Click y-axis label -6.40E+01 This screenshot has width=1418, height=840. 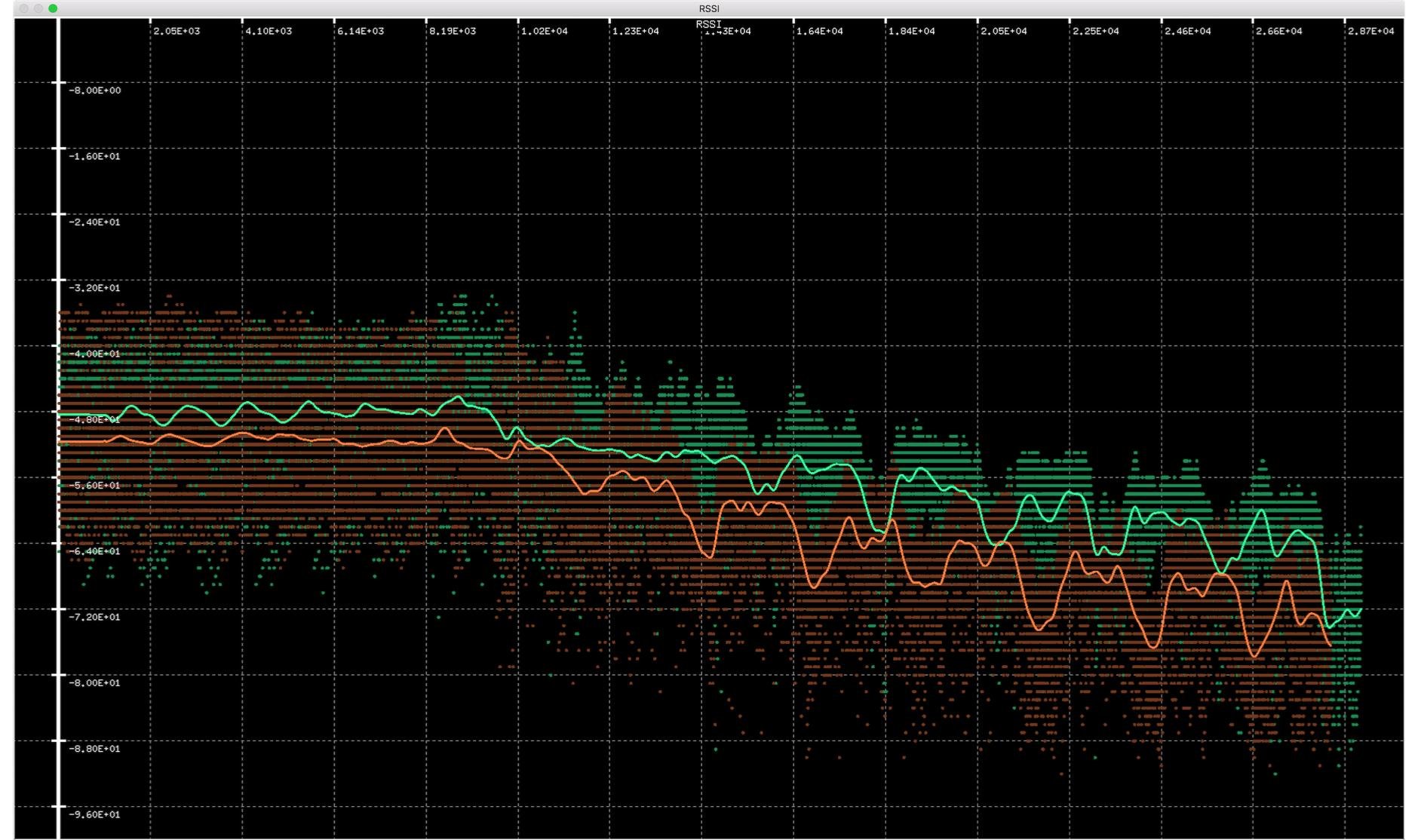[94, 551]
